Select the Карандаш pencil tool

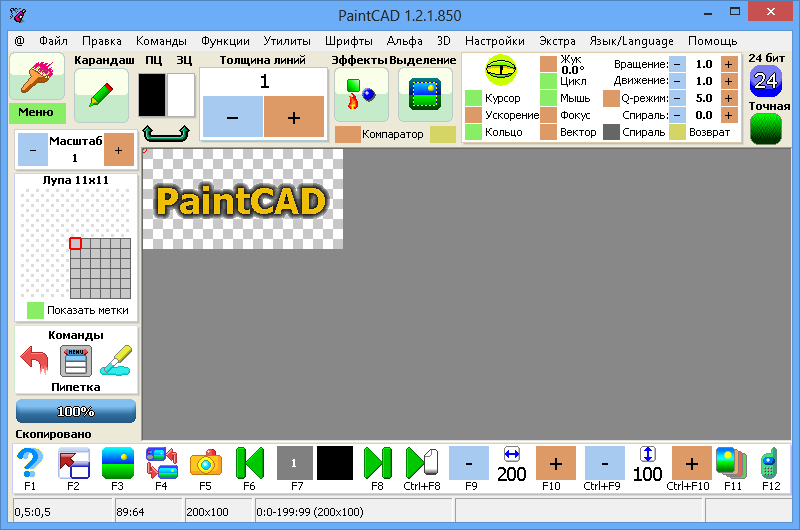coord(101,95)
